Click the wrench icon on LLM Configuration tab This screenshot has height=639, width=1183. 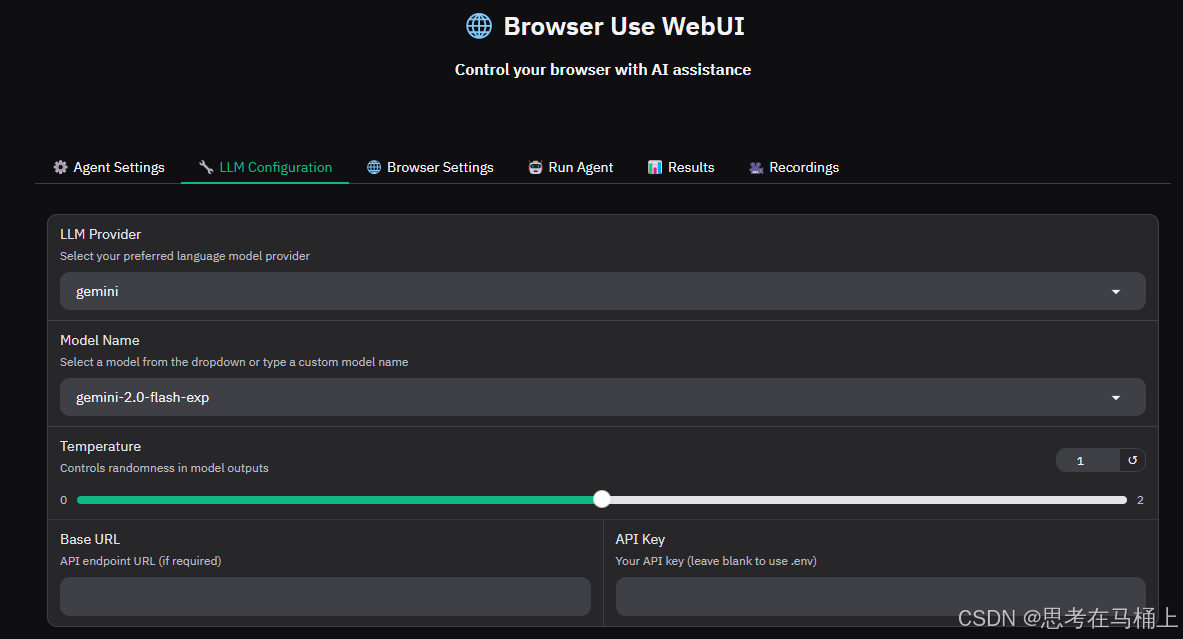click(205, 167)
